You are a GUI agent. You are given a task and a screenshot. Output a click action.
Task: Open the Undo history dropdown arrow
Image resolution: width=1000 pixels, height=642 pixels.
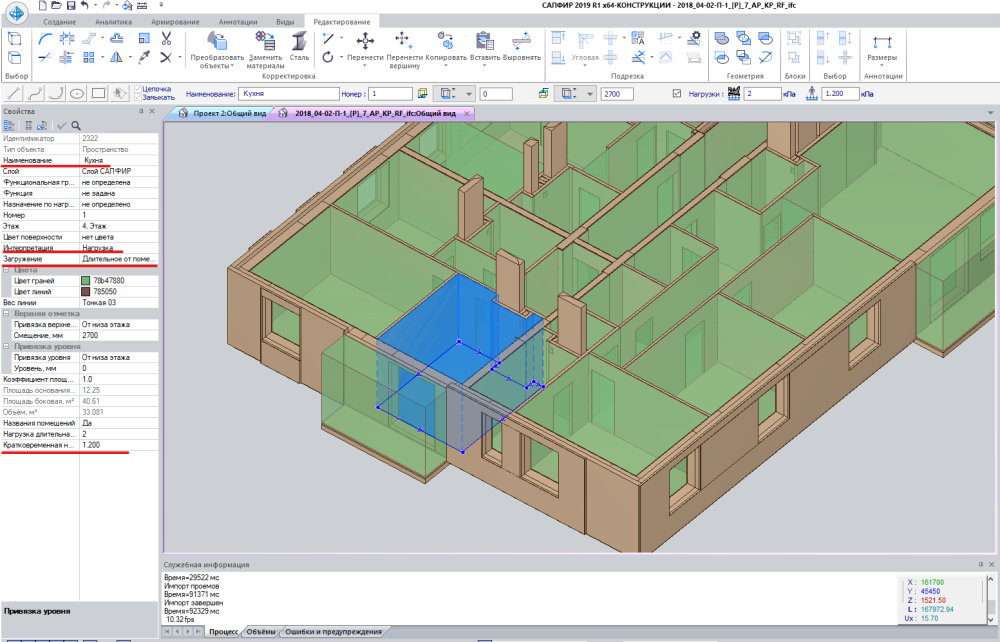tap(95, 6)
